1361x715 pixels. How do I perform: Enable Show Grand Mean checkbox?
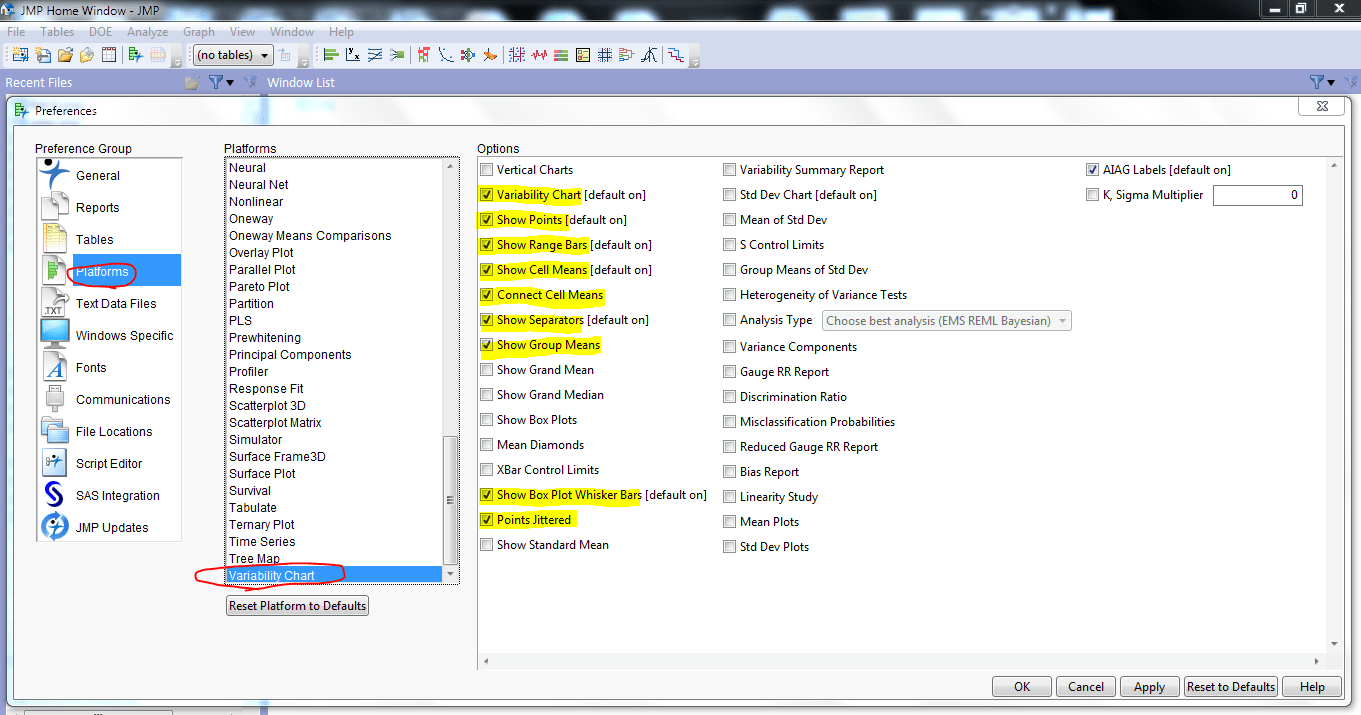tap(487, 370)
